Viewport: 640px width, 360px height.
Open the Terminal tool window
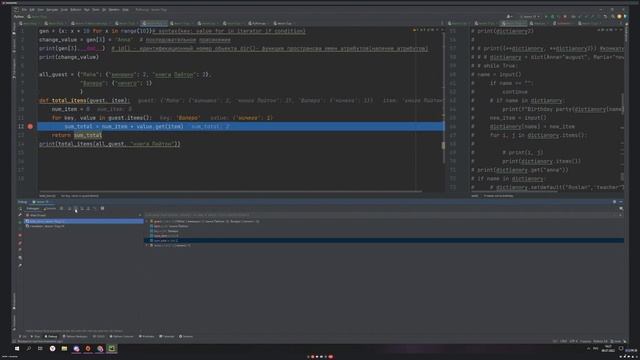coord(167,336)
